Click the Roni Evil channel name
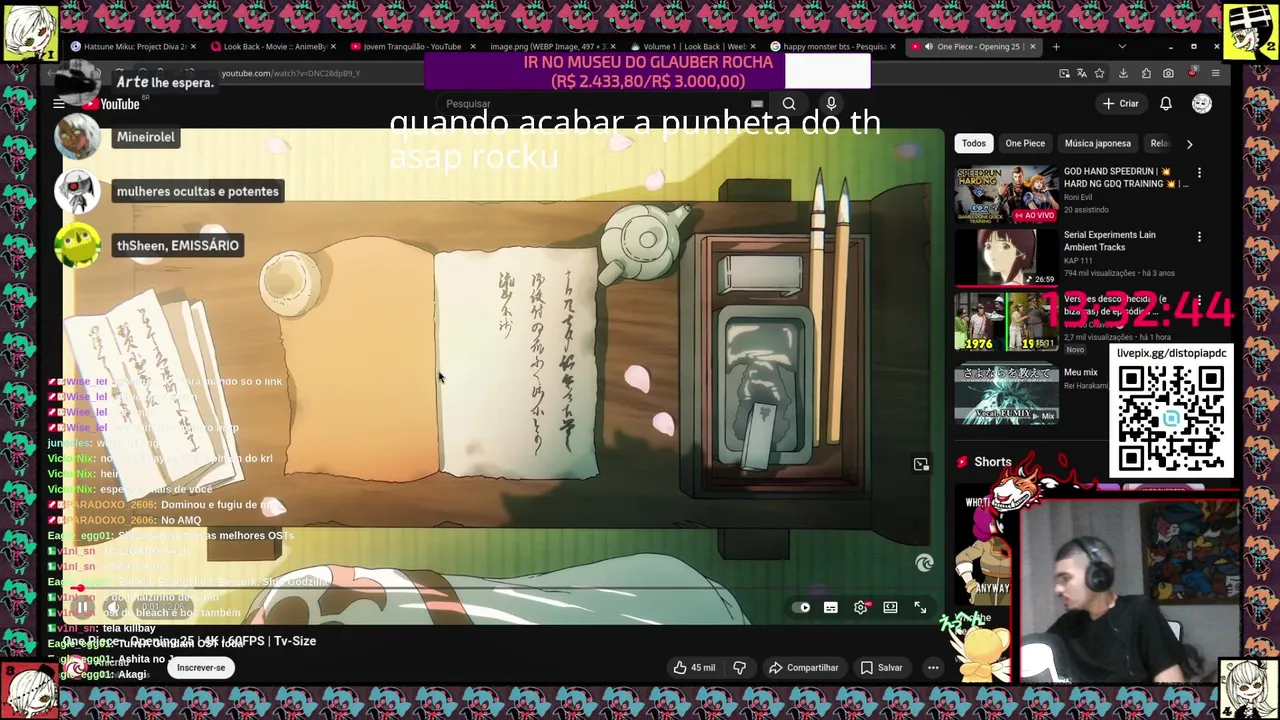The height and width of the screenshot is (720, 1280). [1078, 198]
